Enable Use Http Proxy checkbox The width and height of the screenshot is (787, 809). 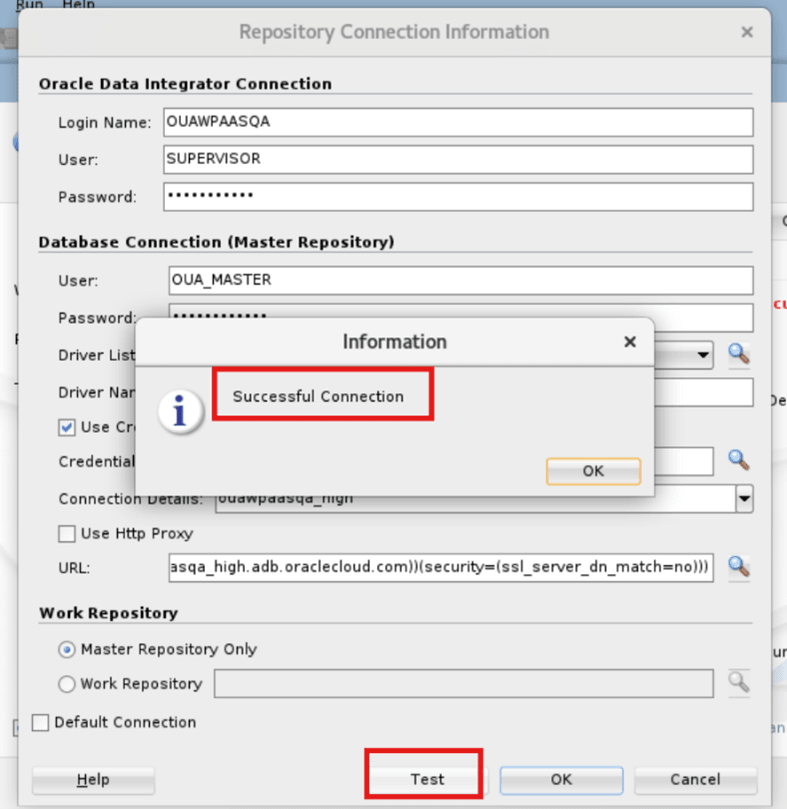(67, 533)
